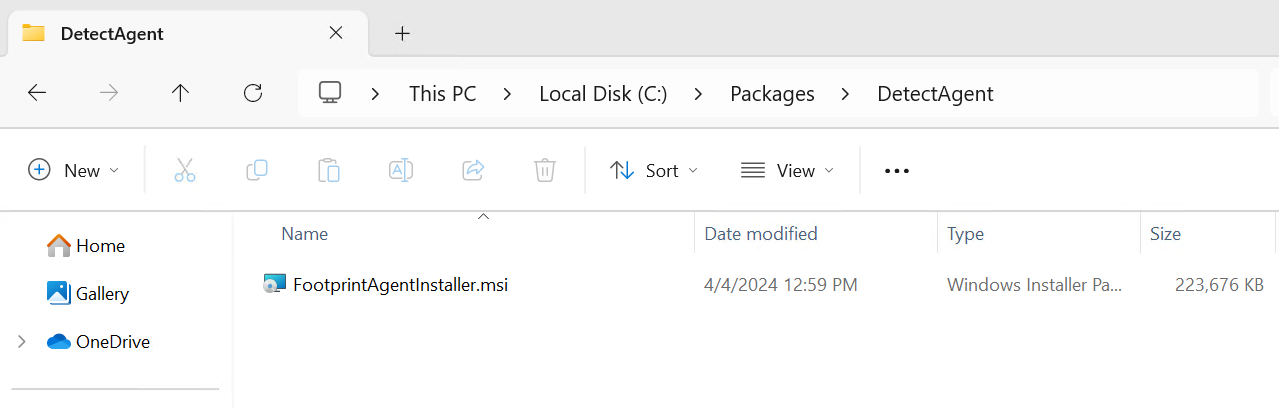The width and height of the screenshot is (1279, 408).
Task: Open the See more ellipsis menu
Action: coord(897,171)
